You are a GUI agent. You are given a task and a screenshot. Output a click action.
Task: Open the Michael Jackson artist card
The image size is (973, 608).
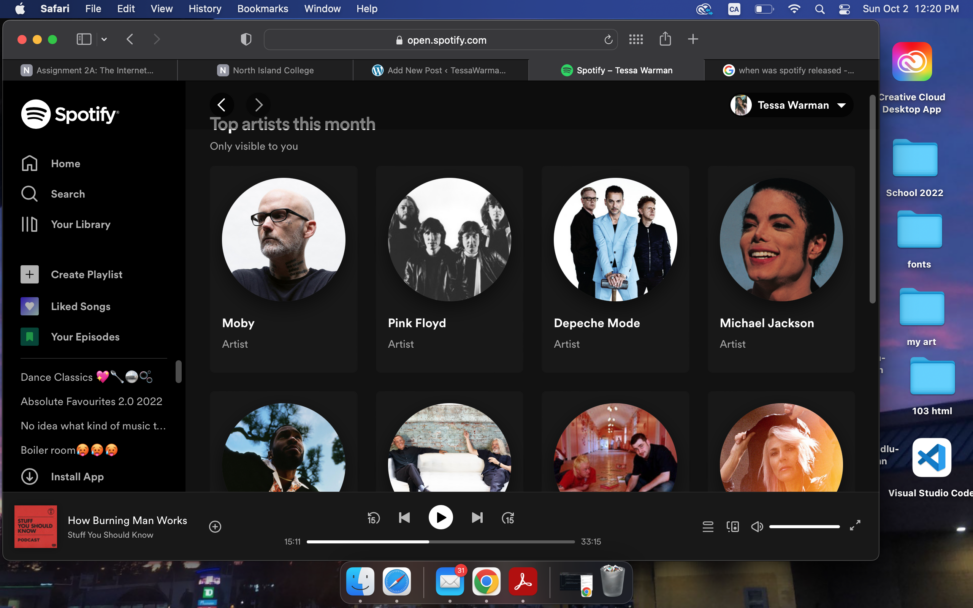[x=781, y=269]
